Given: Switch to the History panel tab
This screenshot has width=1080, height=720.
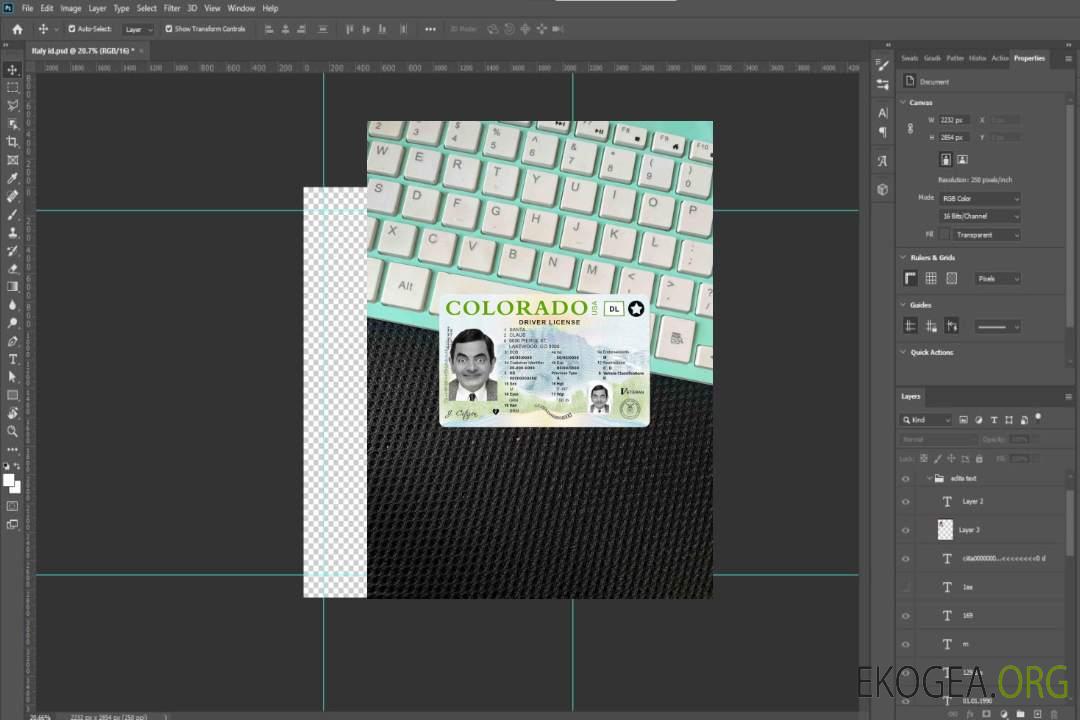Looking at the screenshot, I should click(977, 58).
